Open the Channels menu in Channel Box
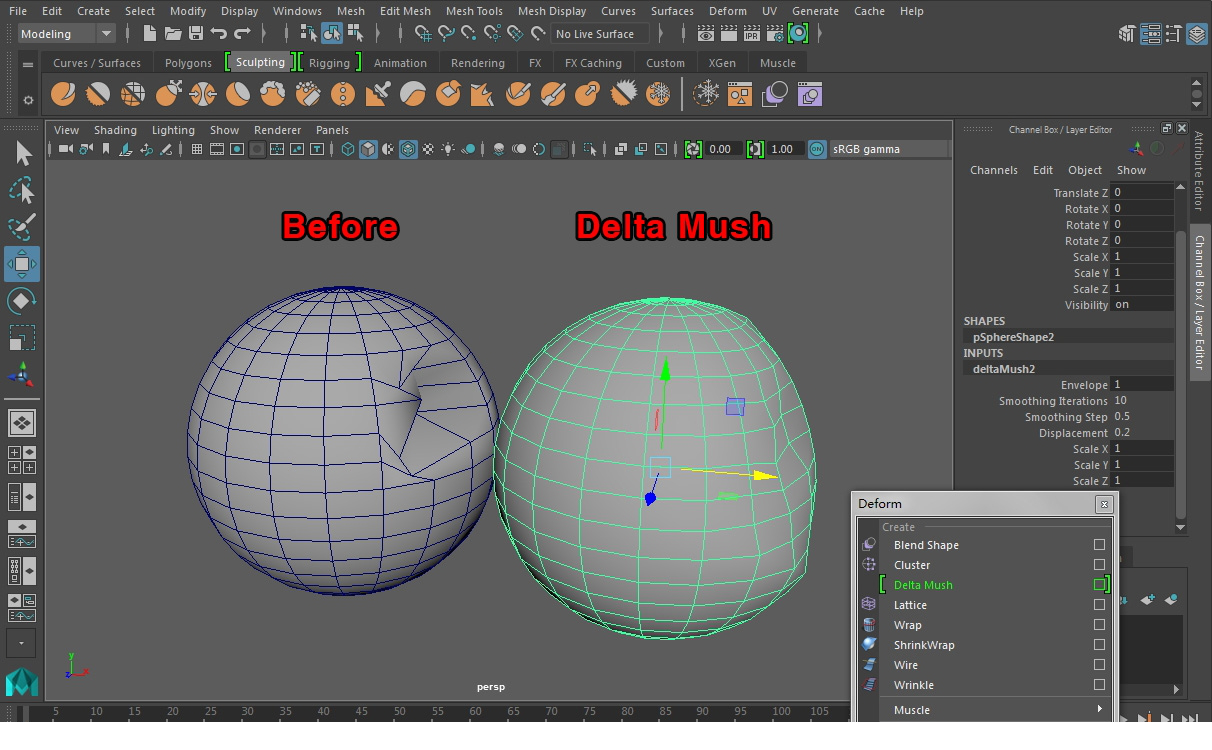The image size is (1212, 750). (x=994, y=170)
